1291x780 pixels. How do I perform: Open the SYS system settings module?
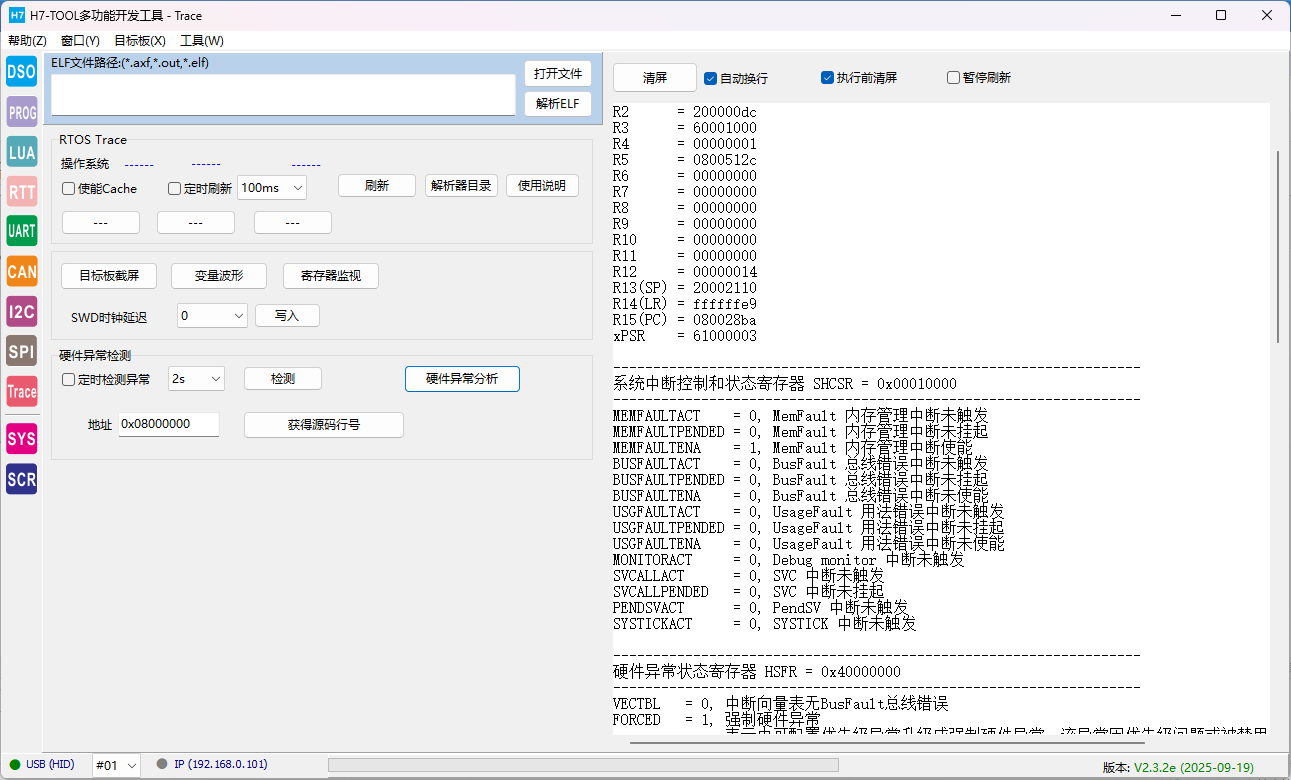pyautogui.click(x=22, y=438)
